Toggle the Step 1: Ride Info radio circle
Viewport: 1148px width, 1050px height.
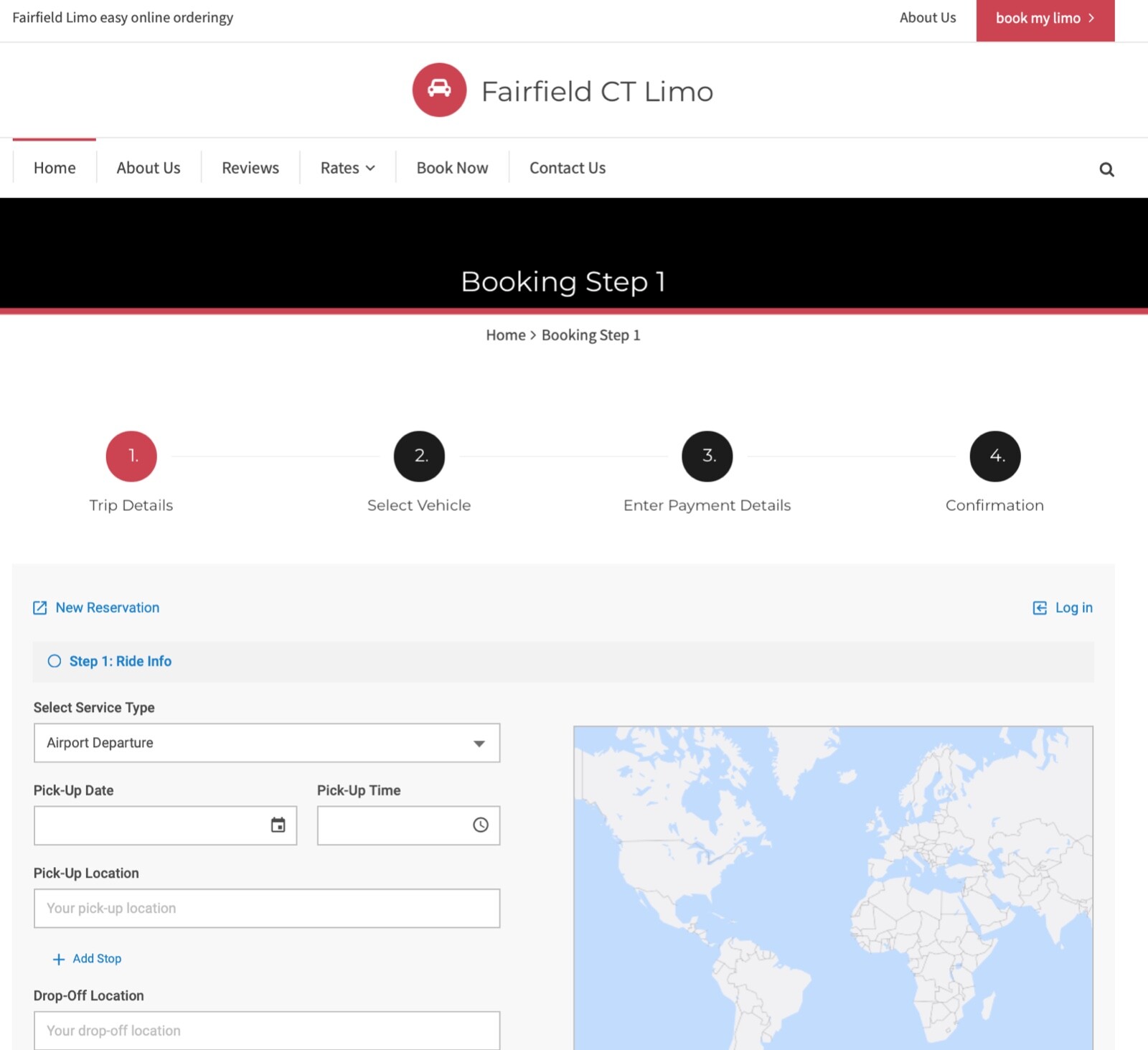tap(55, 661)
